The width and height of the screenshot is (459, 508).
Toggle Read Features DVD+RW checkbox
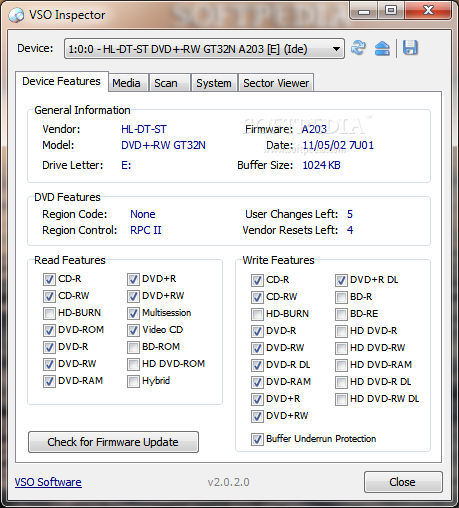[x=133, y=296]
